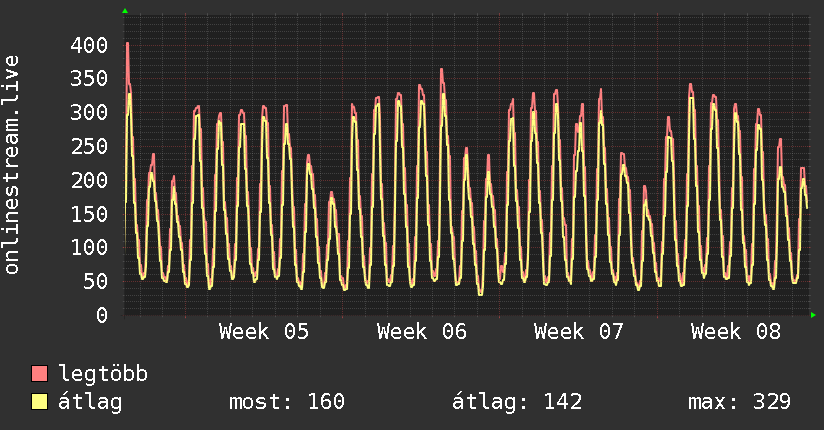Image resolution: width=824 pixels, height=430 pixels.
Task: Select the legtöbb legend label
Action: coord(103,374)
